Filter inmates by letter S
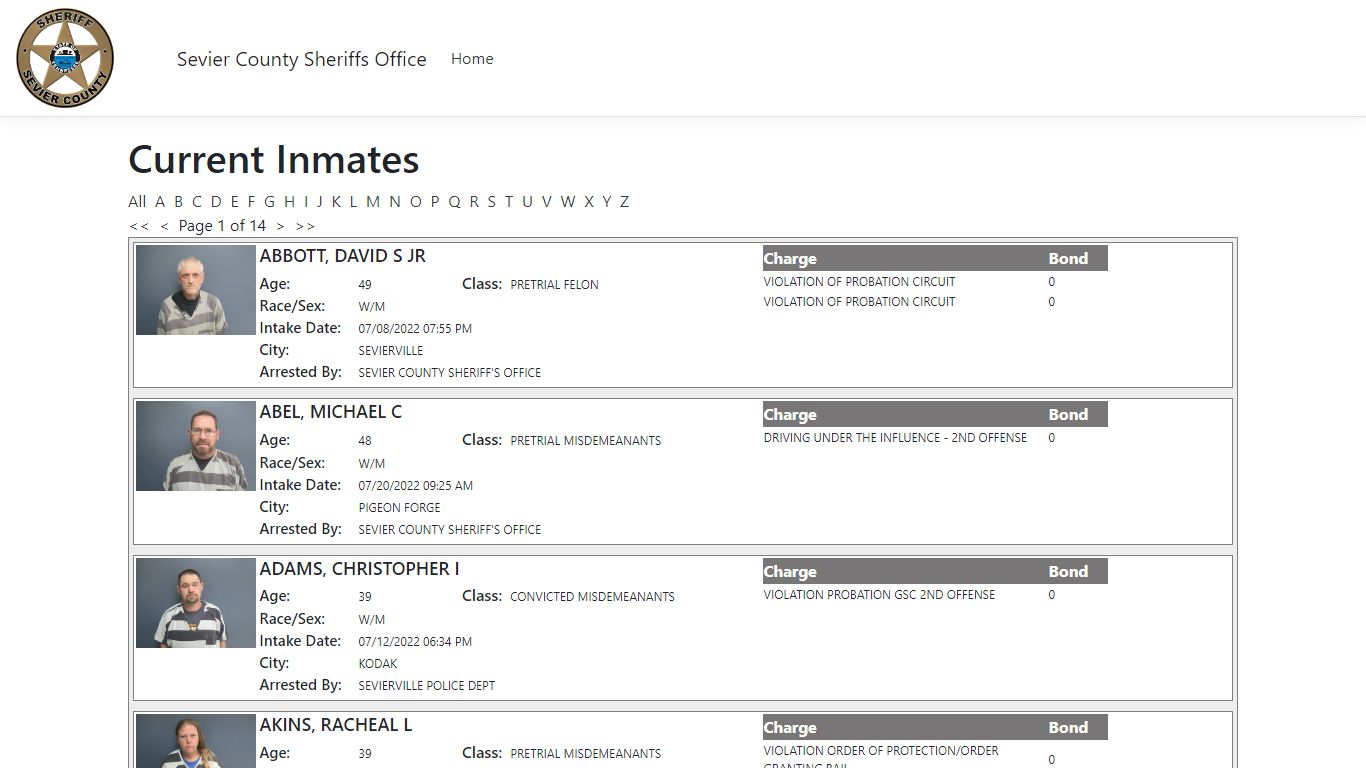1366x768 pixels. click(491, 201)
